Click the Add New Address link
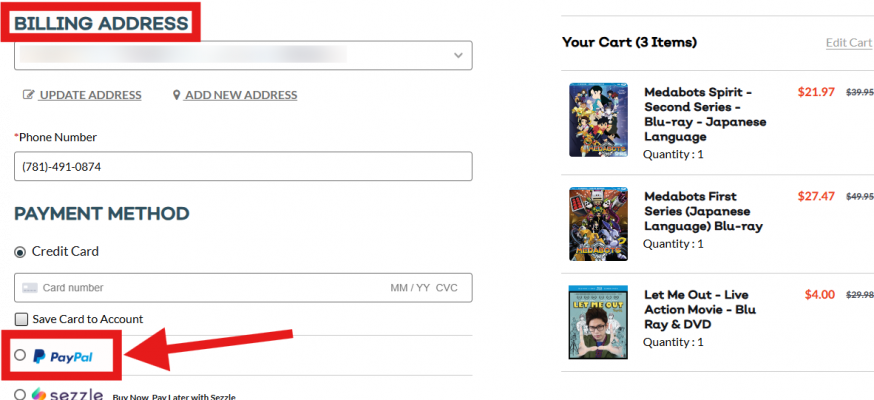 tap(241, 95)
